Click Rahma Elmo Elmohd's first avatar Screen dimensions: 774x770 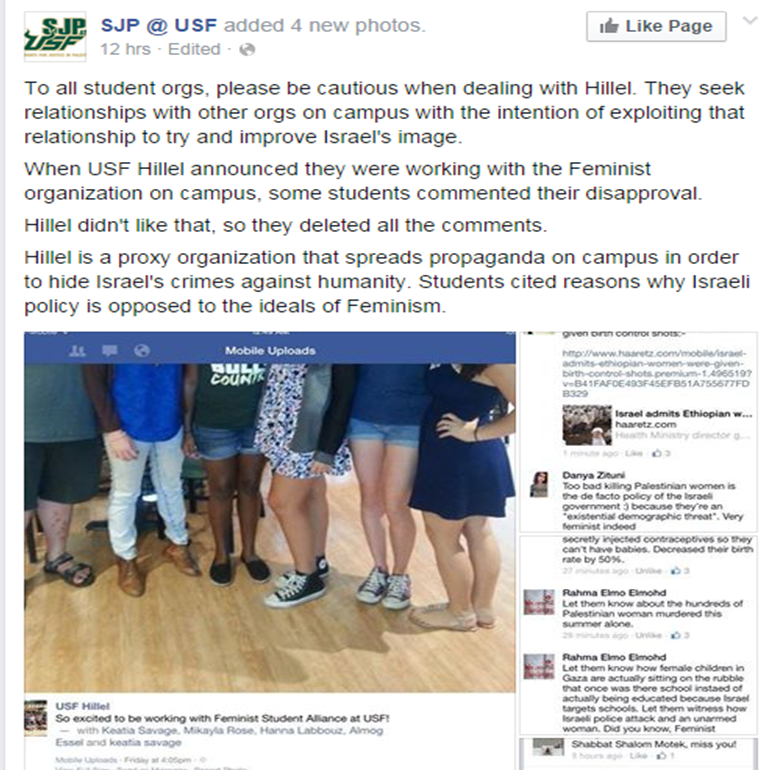click(539, 602)
